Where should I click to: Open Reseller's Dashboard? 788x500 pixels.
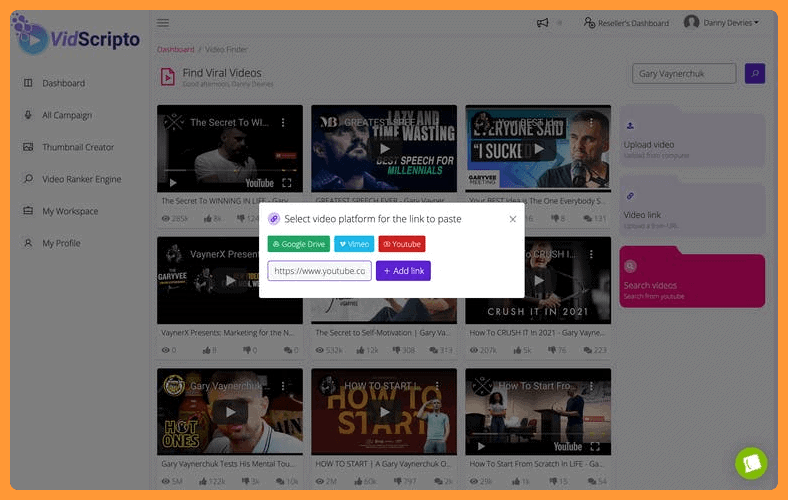(x=626, y=23)
